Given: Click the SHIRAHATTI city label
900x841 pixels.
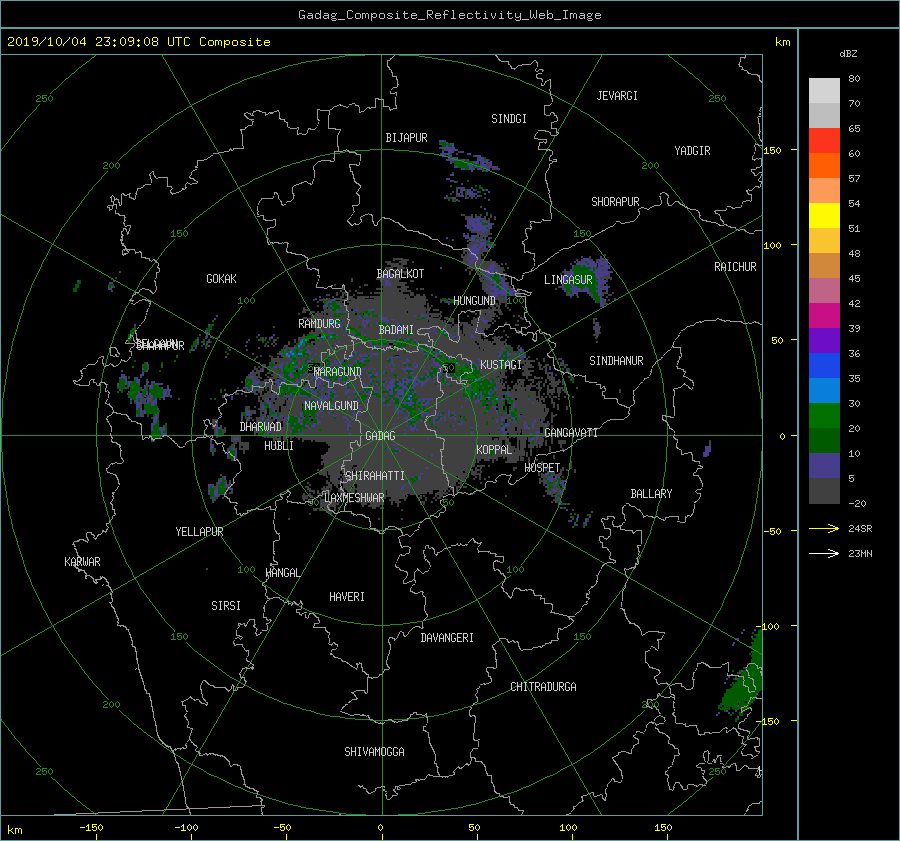Looking at the screenshot, I should 375,476.
